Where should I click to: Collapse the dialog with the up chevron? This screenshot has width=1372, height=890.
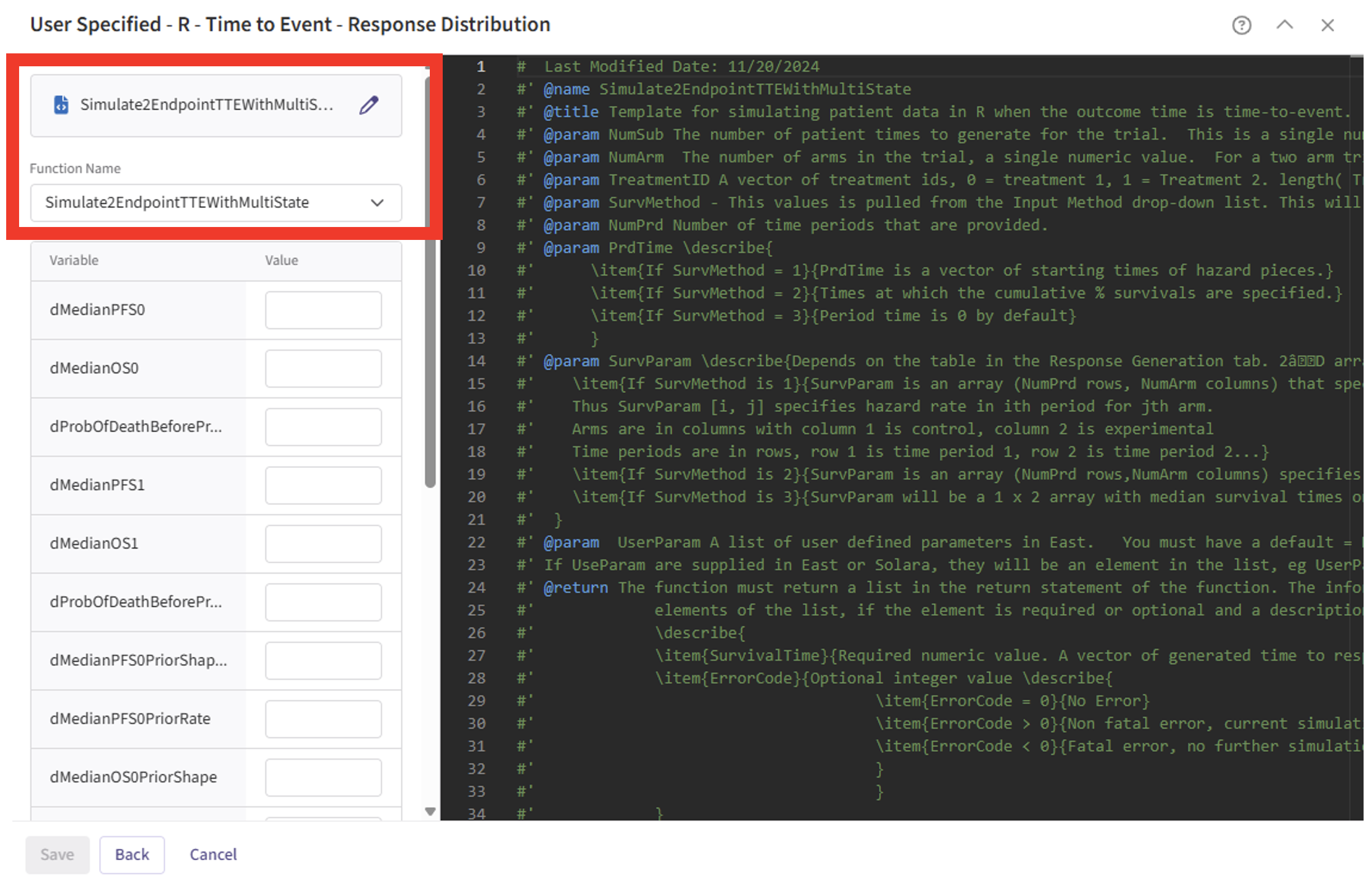tap(1284, 25)
